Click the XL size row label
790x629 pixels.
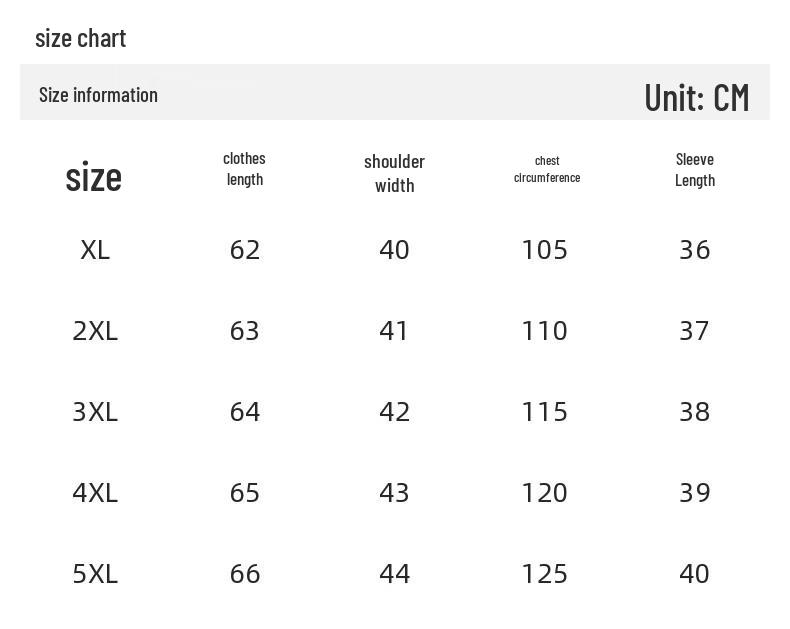95,250
